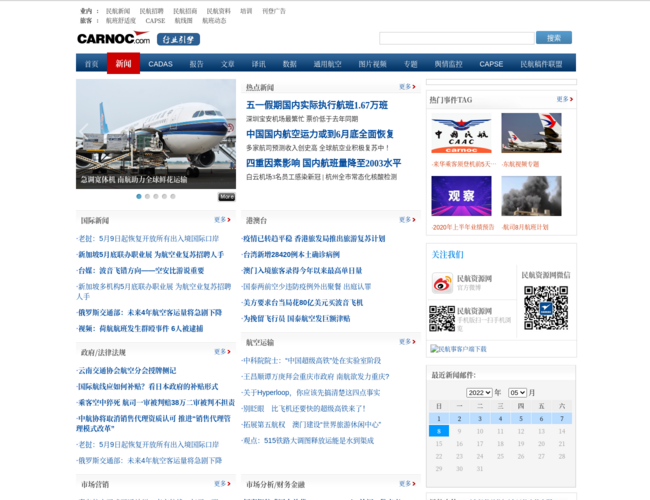
Task: Expand 更多 in the 热点新闻 section
Action: (406, 87)
